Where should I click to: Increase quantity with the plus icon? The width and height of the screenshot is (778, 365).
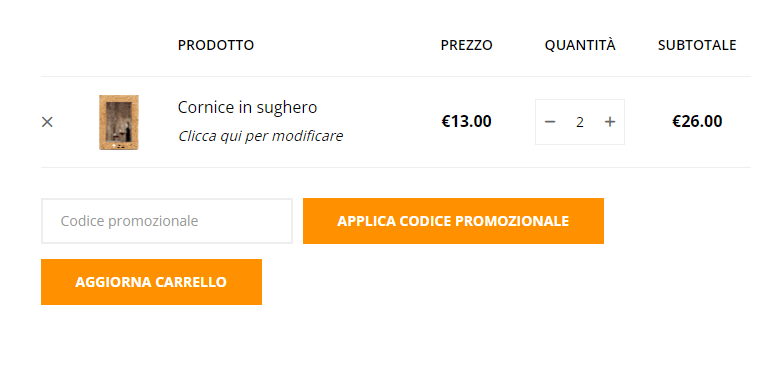point(610,122)
